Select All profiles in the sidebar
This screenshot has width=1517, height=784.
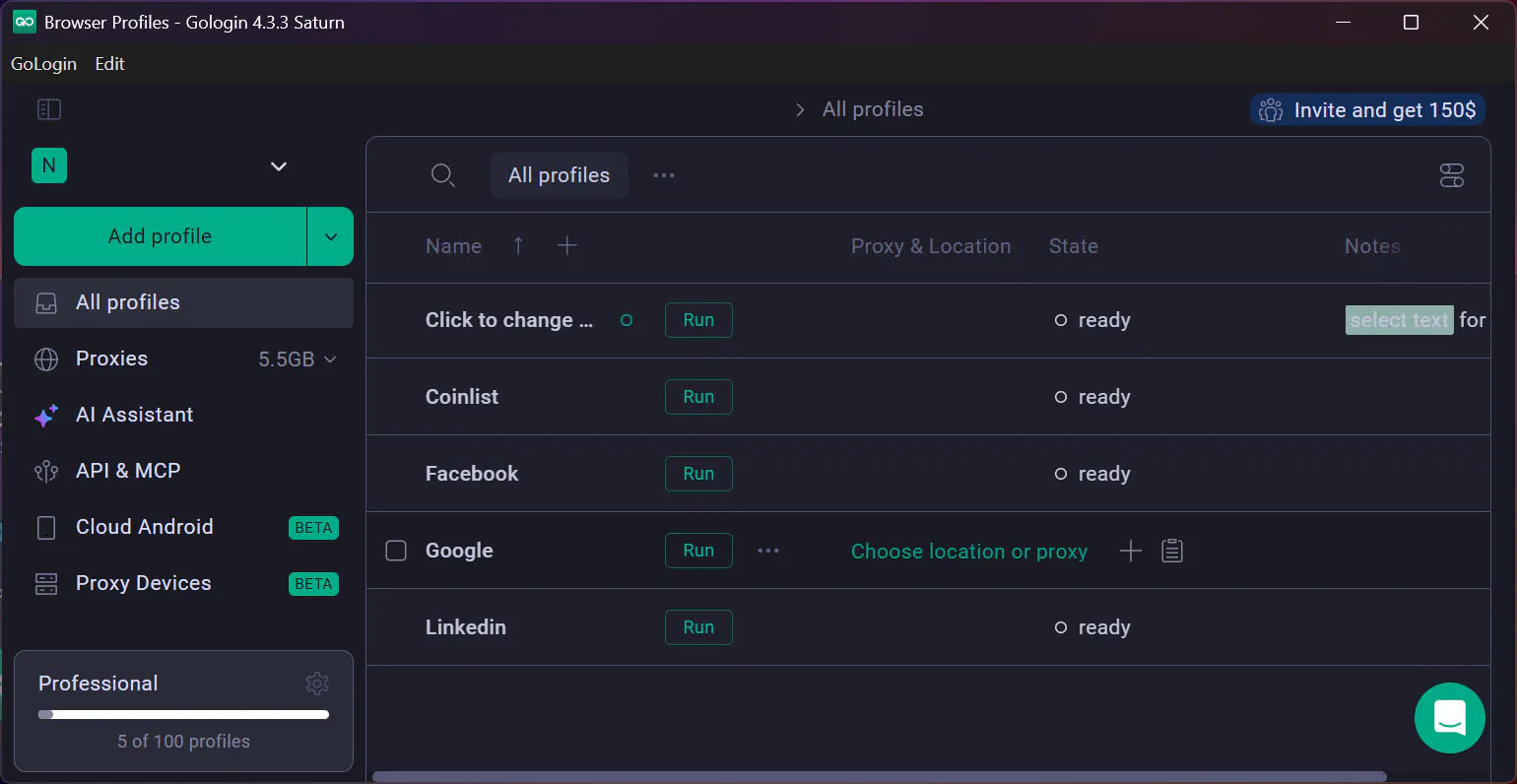(x=183, y=302)
